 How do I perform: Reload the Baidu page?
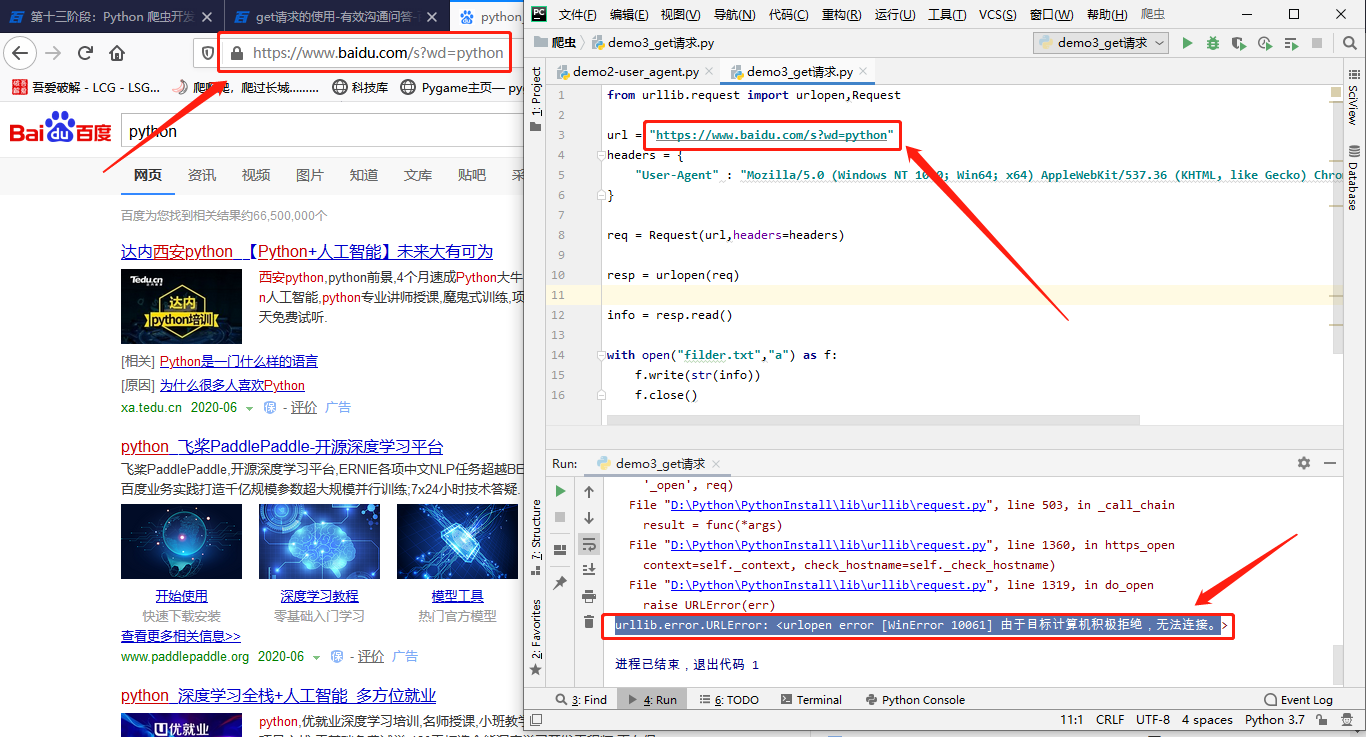coord(85,53)
